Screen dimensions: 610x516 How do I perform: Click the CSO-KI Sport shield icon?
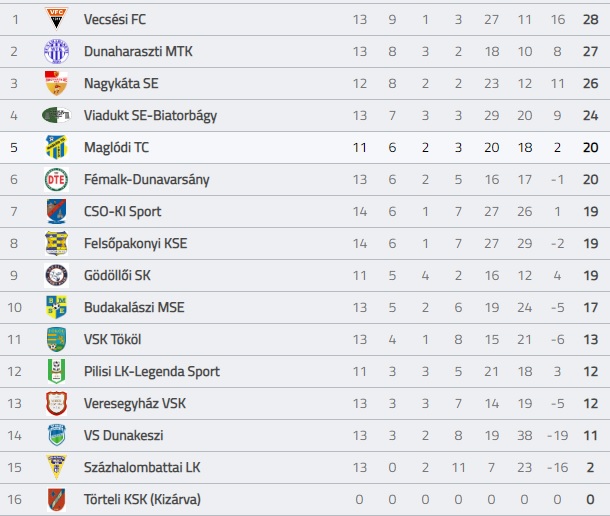click(x=56, y=211)
